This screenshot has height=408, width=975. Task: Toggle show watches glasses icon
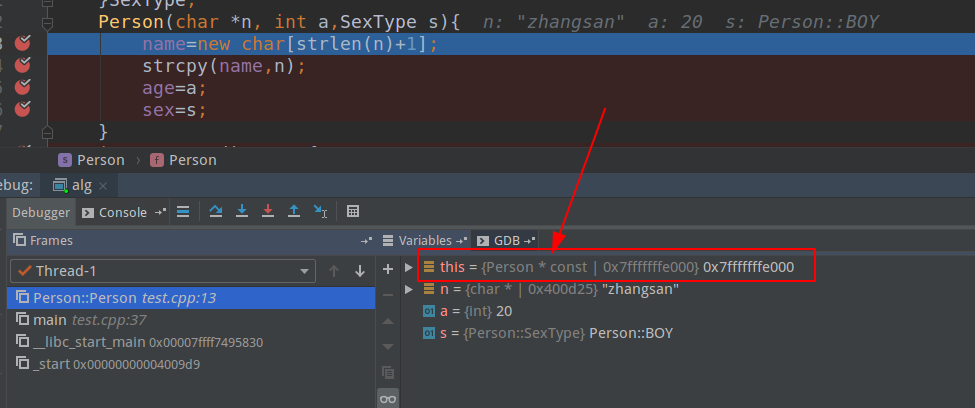388,399
